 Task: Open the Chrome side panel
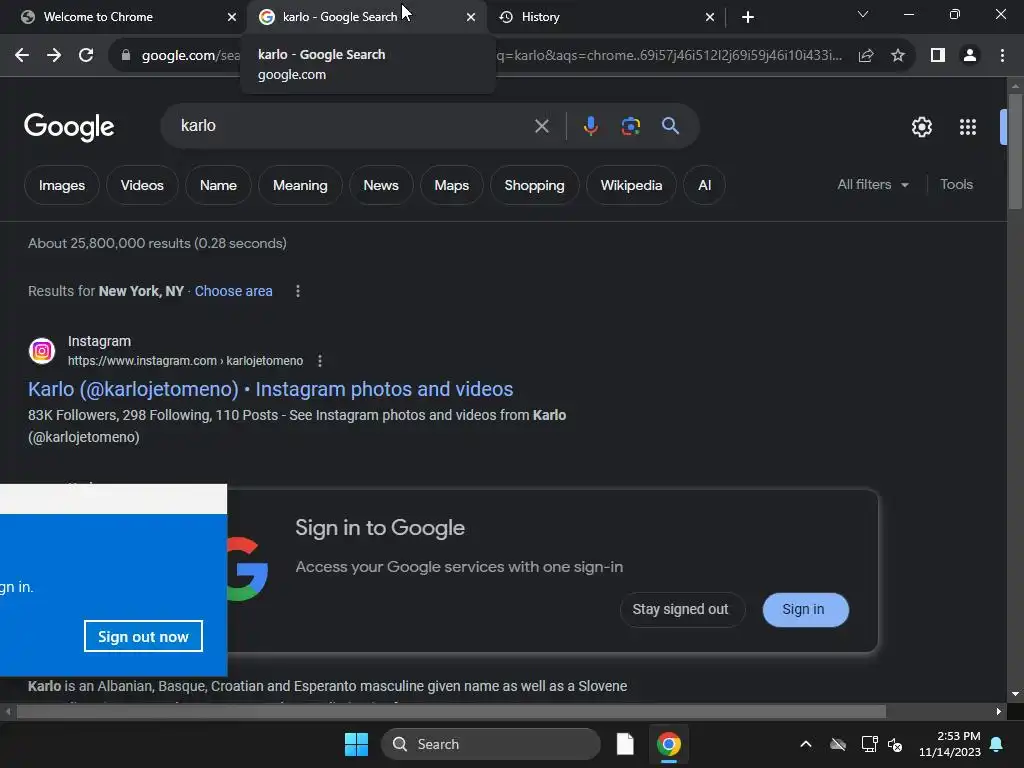point(938,56)
